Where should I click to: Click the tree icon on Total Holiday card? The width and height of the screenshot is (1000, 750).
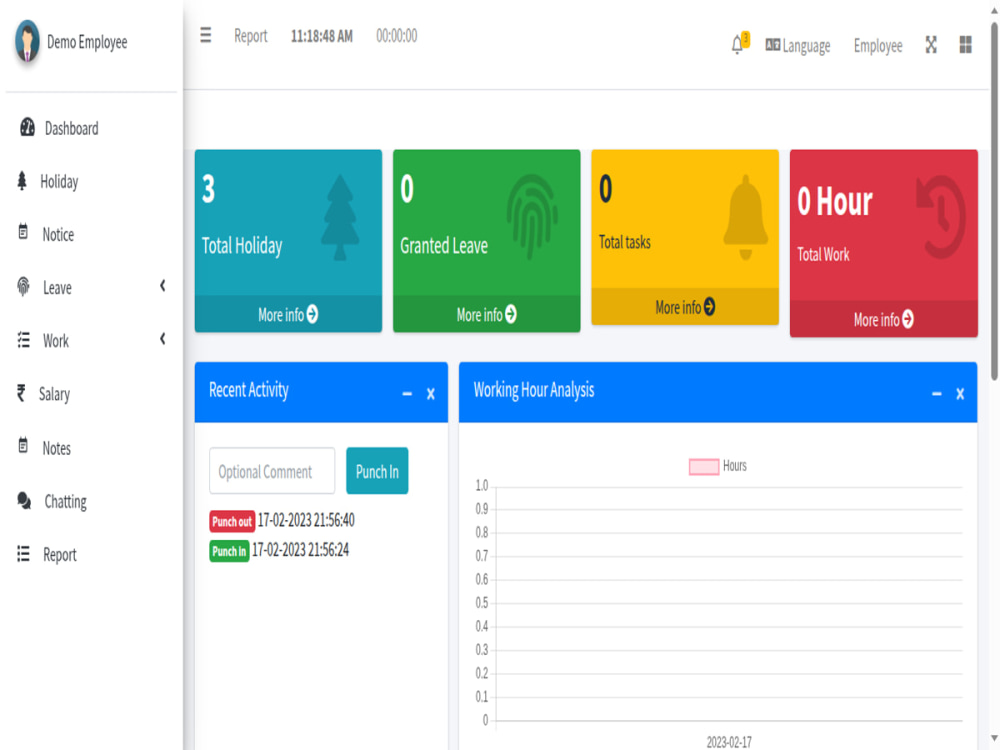340,217
